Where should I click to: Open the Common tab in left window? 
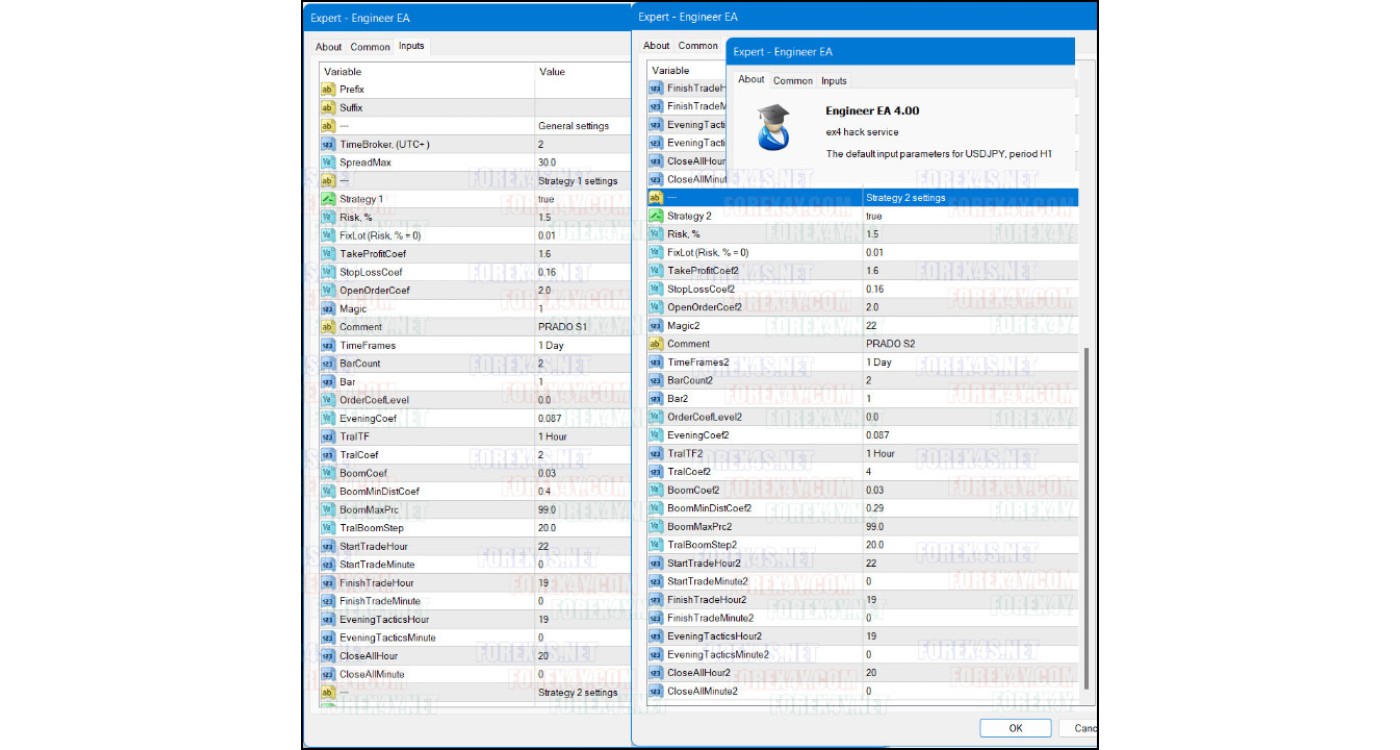370,47
